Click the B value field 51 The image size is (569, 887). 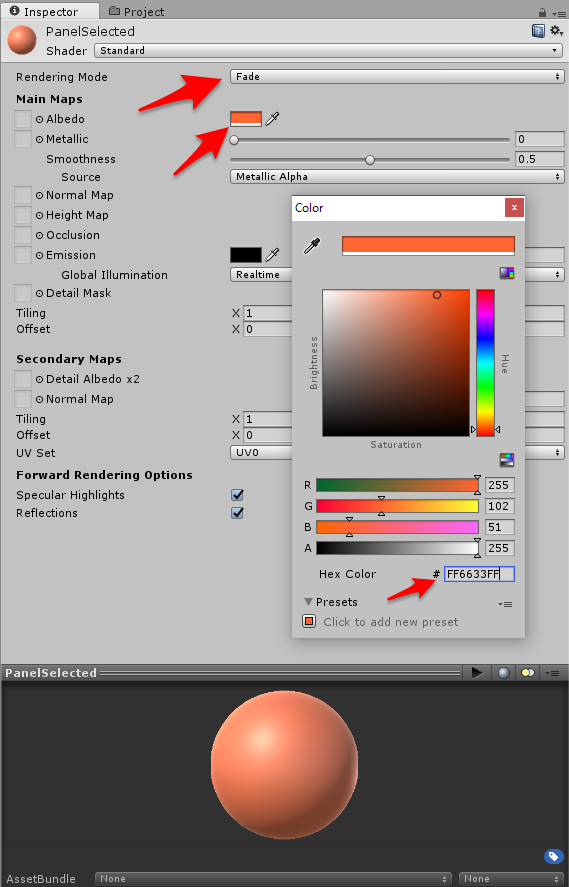pyautogui.click(x=500, y=527)
